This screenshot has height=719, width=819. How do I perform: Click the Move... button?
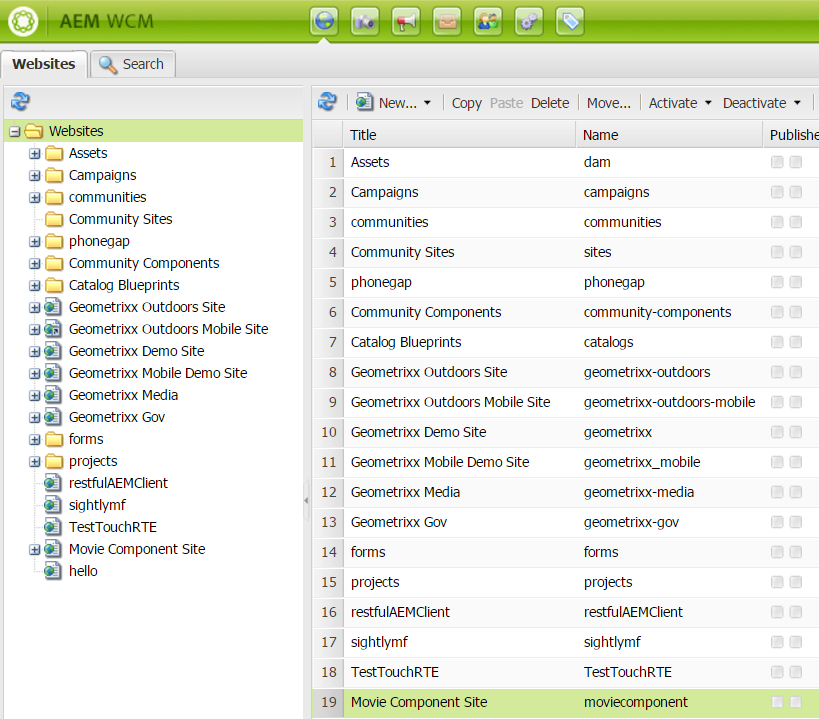(609, 103)
